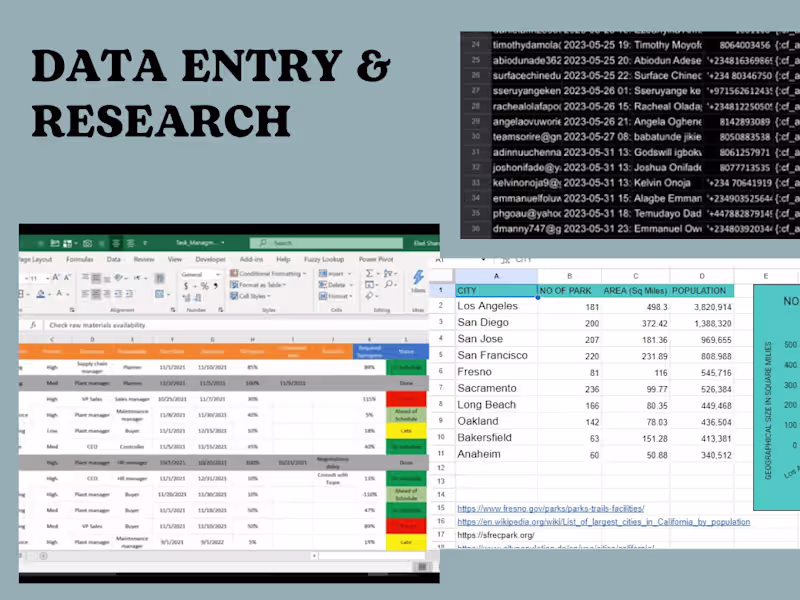Image resolution: width=800 pixels, height=600 pixels.
Task: Open the Format as Table dropdown
Action: (258, 285)
